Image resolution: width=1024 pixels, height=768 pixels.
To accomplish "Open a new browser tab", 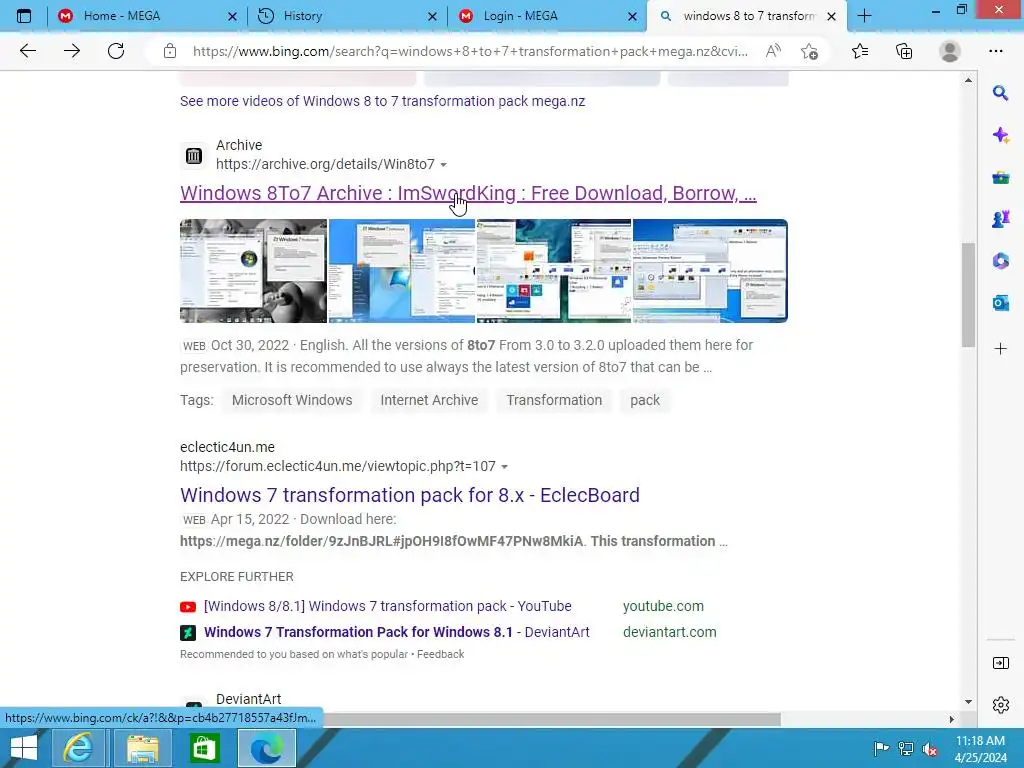I will tap(864, 16).
